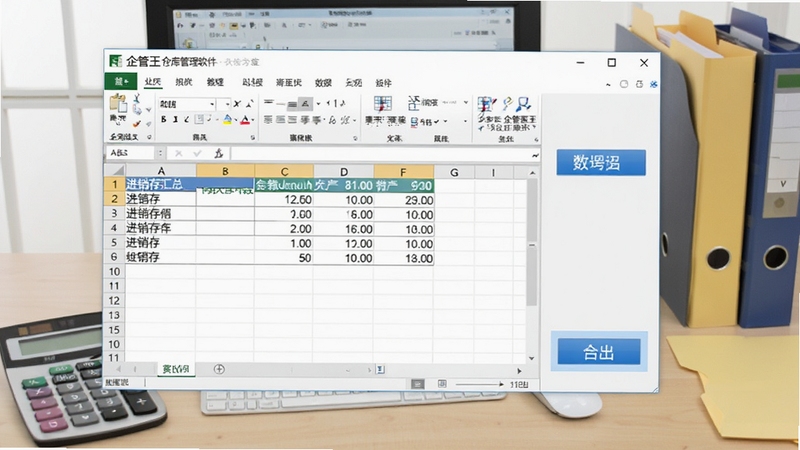This screenshot has width=800, height=450.
Task: Select column C header
Action: pos(284,171)
